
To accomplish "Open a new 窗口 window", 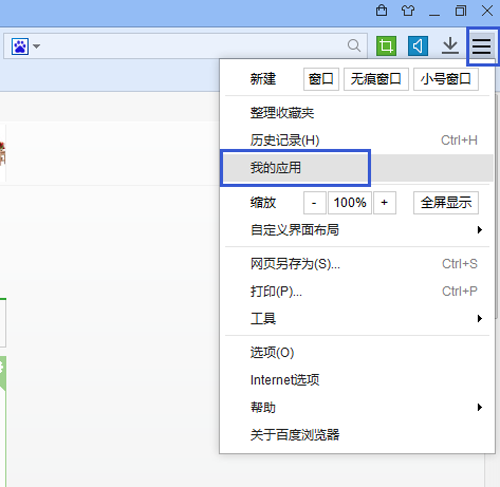I will click(x=321, y=79).
